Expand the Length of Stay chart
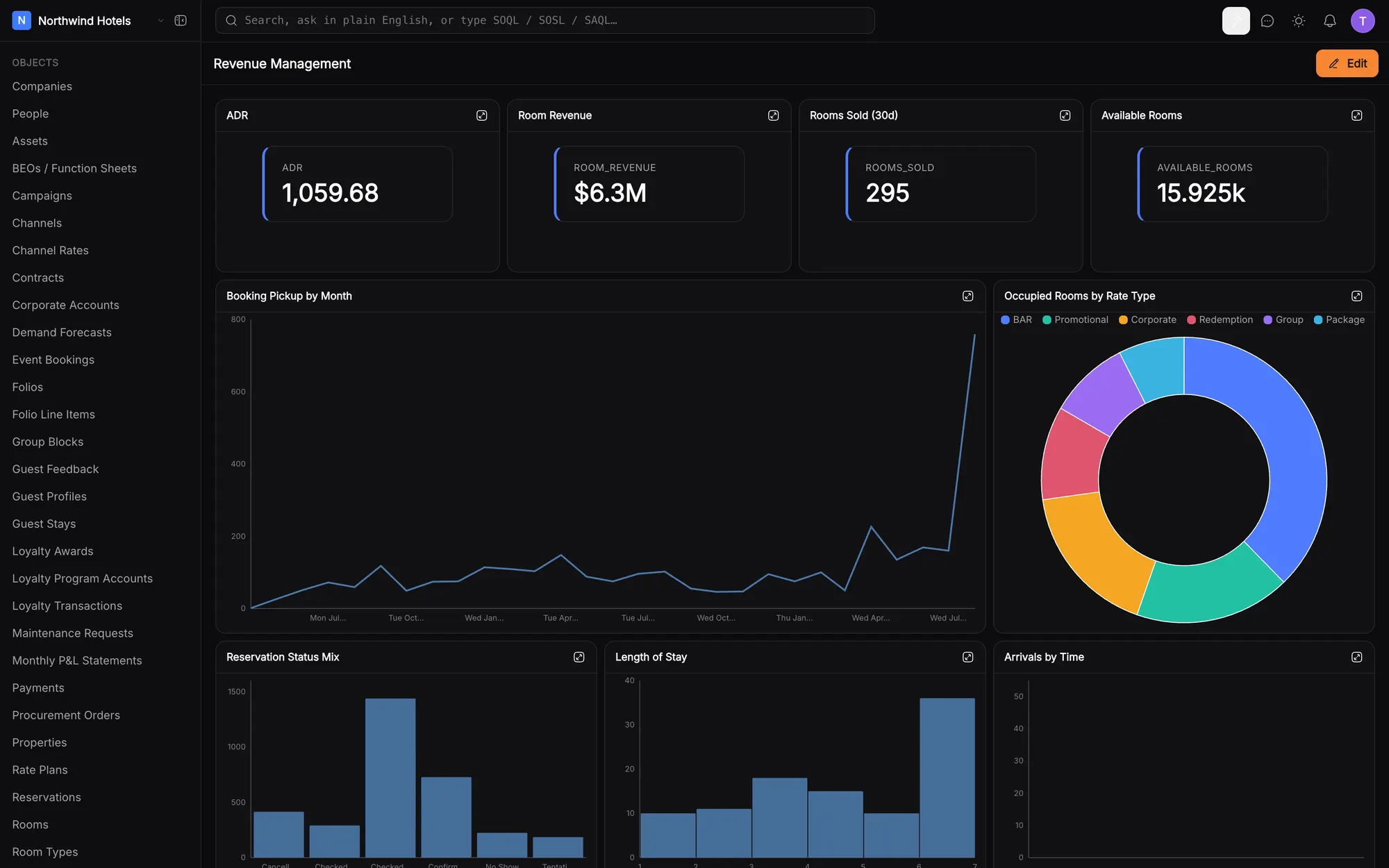This screenshot has width=1389, height=868. coord(967,657)
